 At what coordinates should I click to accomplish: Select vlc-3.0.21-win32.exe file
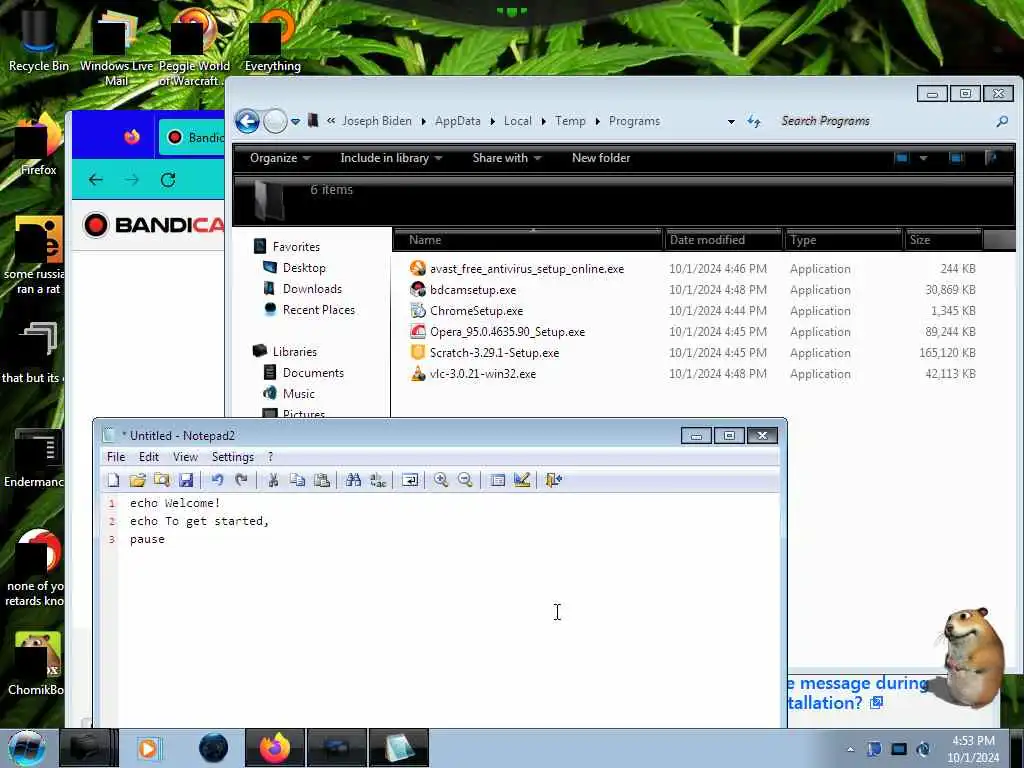483,374
